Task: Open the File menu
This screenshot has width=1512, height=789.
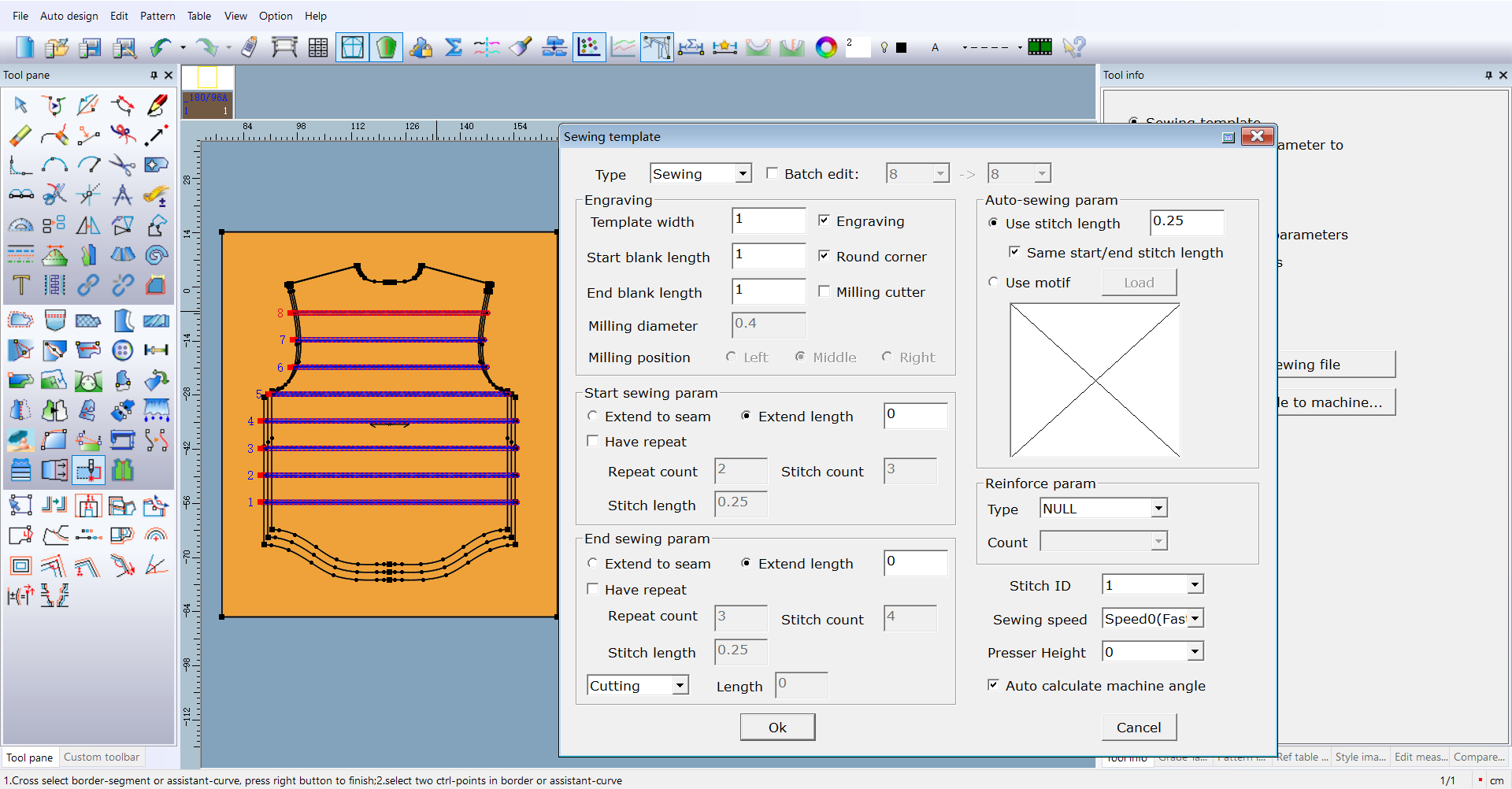Action: click(20, 16)
